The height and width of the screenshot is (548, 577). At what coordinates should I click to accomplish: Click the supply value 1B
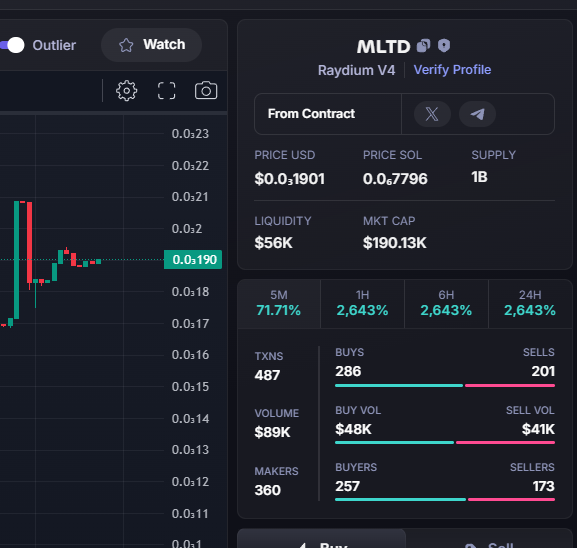pos(479,177)
